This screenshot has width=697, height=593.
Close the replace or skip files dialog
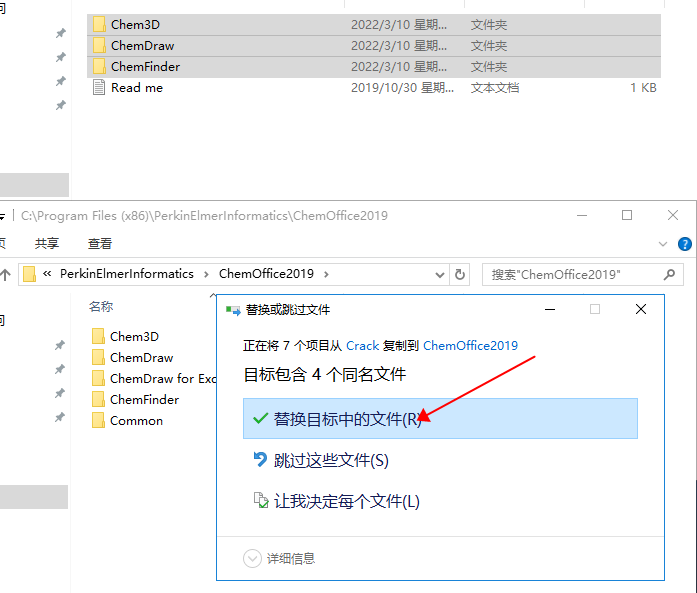641,309
